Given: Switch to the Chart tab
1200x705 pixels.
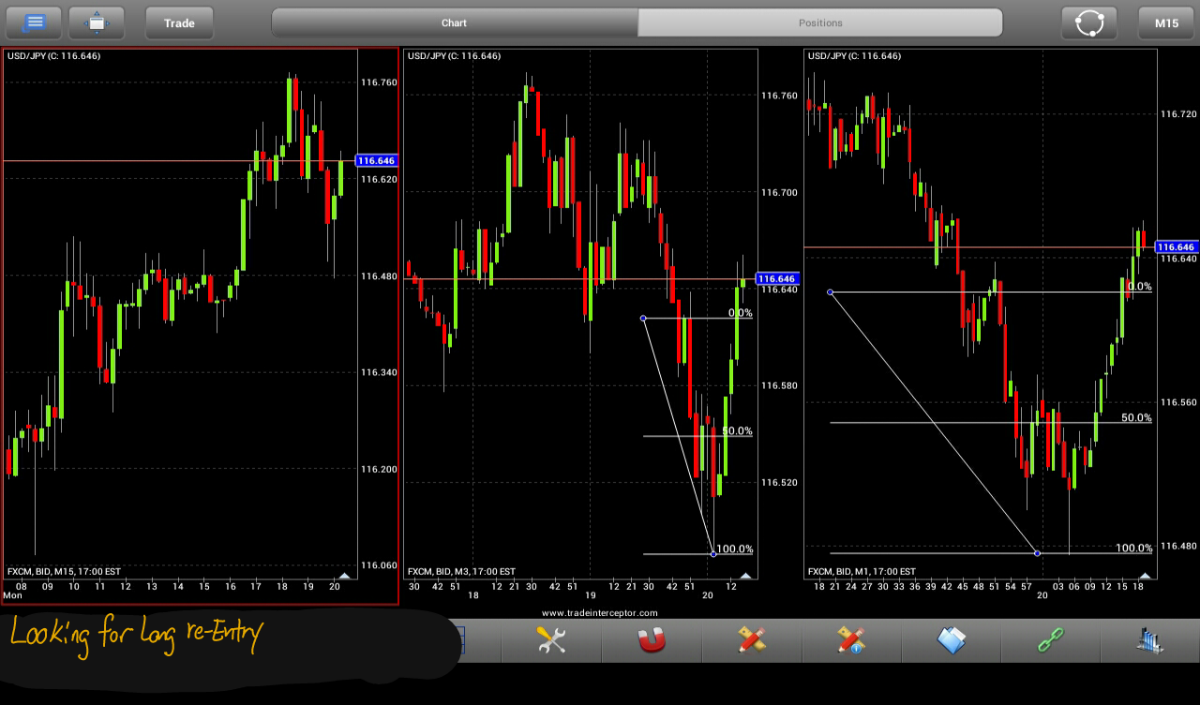Looking at the screenshot, I should tap(454, 22).
